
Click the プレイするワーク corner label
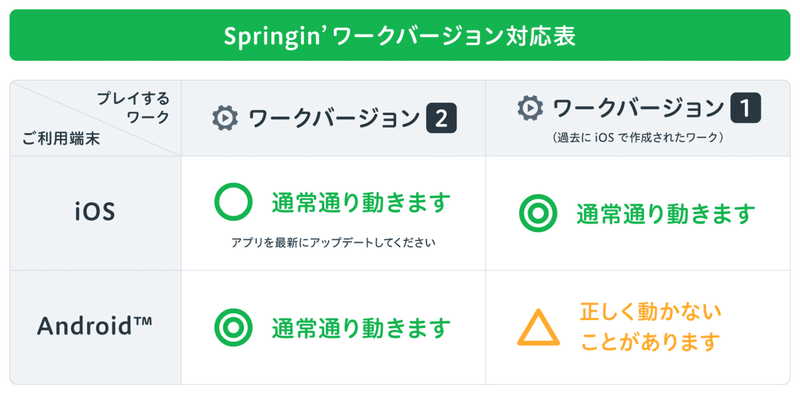click(x=134, y=108)
